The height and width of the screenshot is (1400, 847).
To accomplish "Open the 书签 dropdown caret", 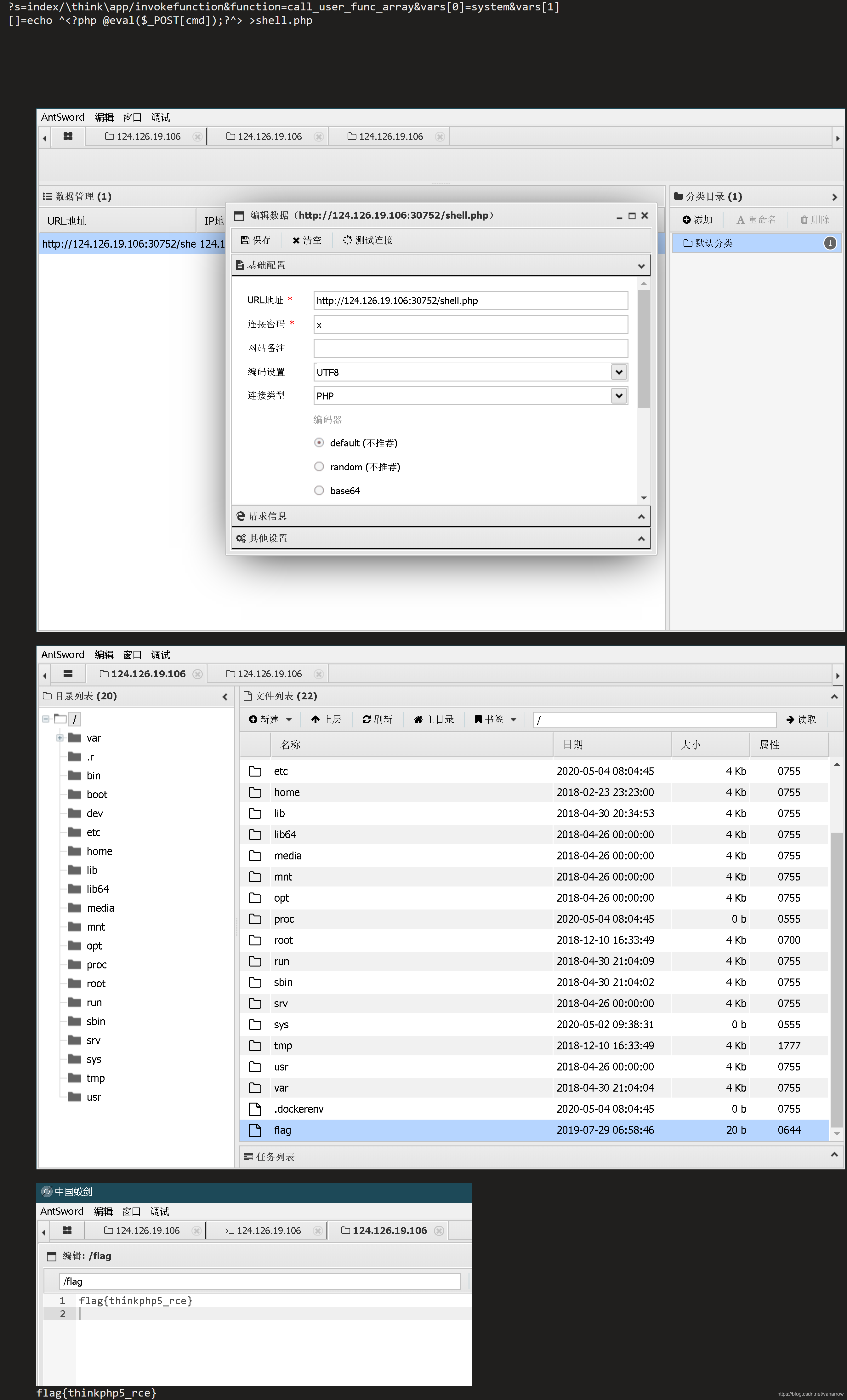I will click(x=514, y=719).
